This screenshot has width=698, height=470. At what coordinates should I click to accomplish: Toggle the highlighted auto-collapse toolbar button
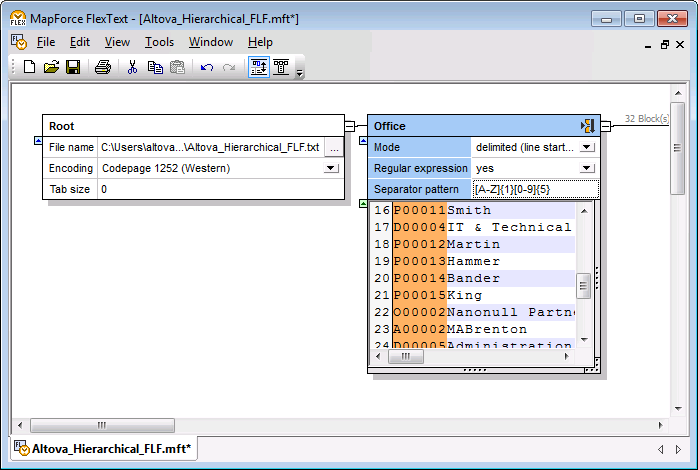pyautogui.click(x=259, y=67)
